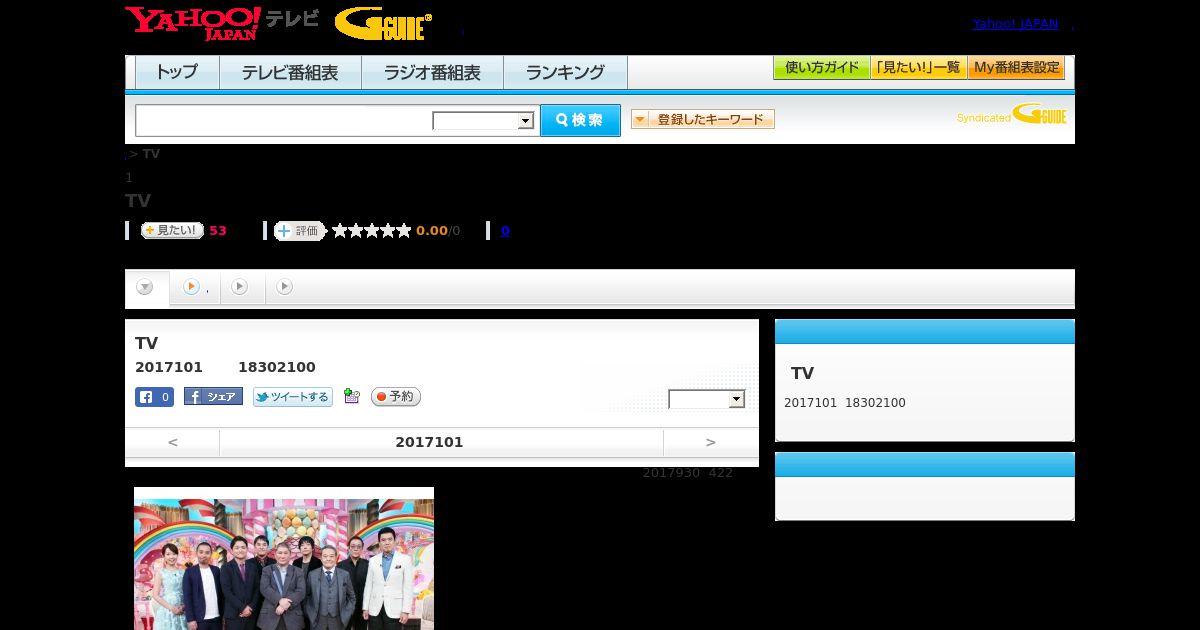1200x630 pixels.
Task: Focus the keyword search input field
Action: (x=284, y=121)
